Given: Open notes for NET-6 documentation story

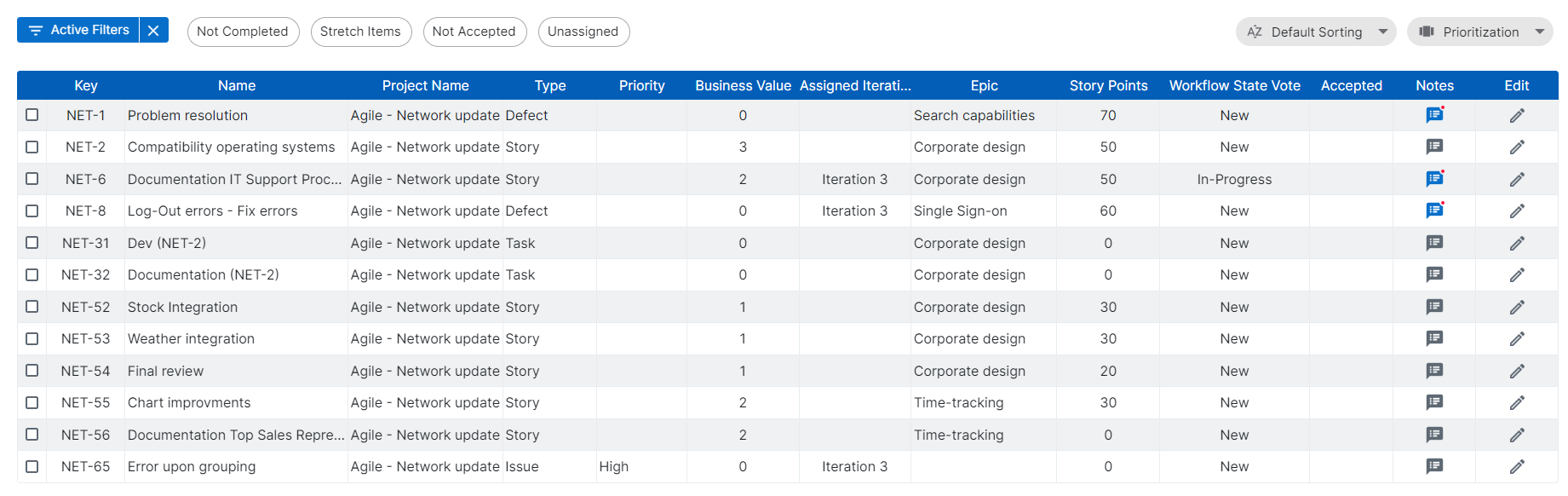Looking at the screenshot, I should point(1434,179).
